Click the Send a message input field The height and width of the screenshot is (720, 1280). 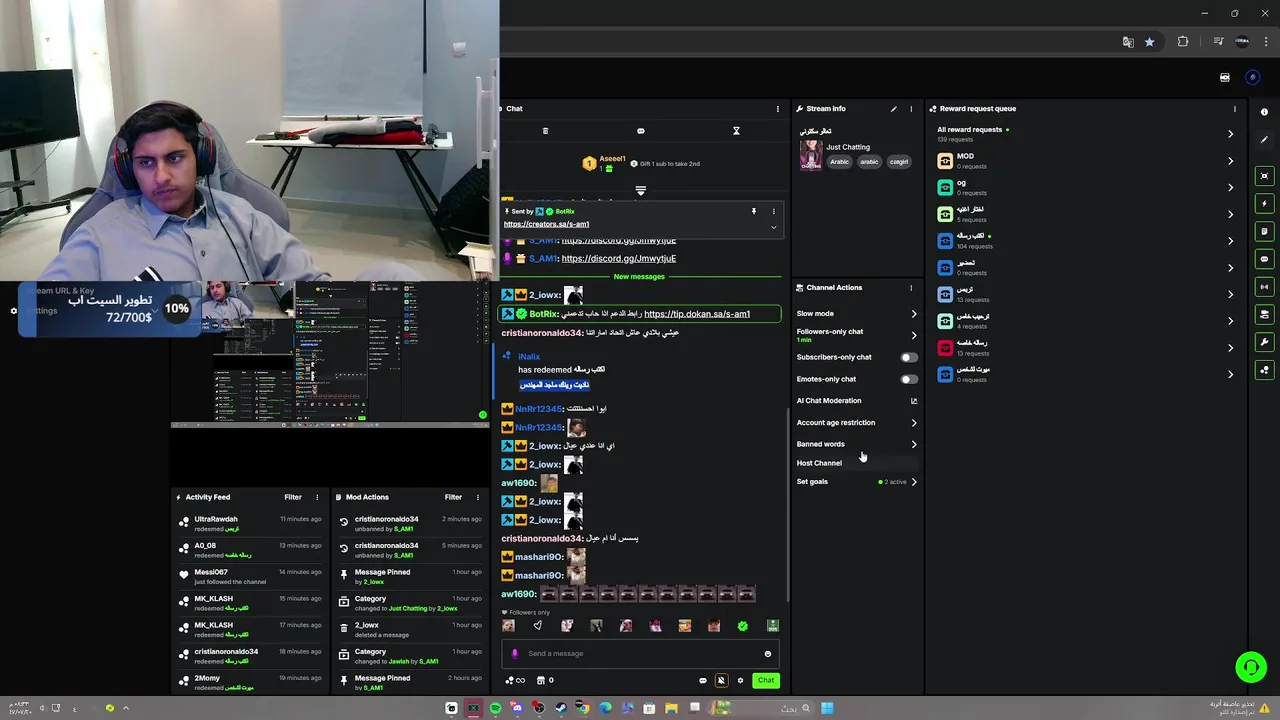[640, 654]
